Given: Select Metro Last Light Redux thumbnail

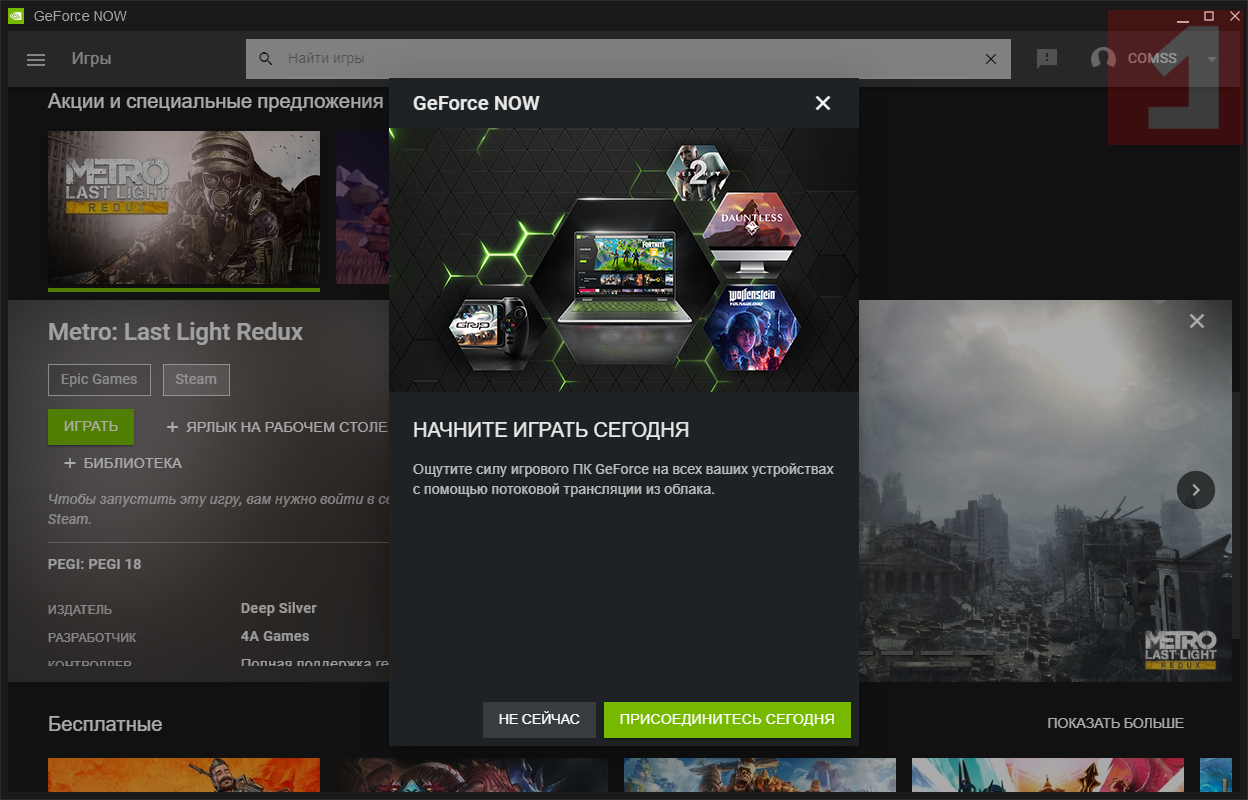Looking at the screenshot, I should tap(184, 209).
